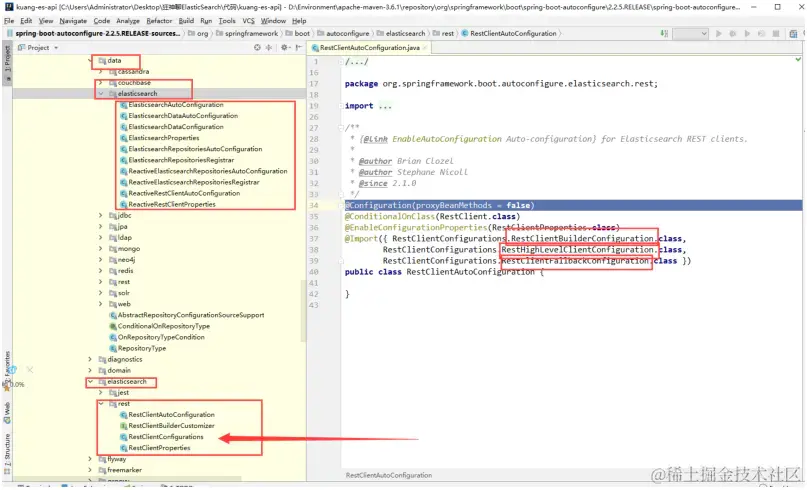The height and width of the screenshot is (490, 807).
Task: Click the locate/scroll-from-source target icon
Action: 257,47
